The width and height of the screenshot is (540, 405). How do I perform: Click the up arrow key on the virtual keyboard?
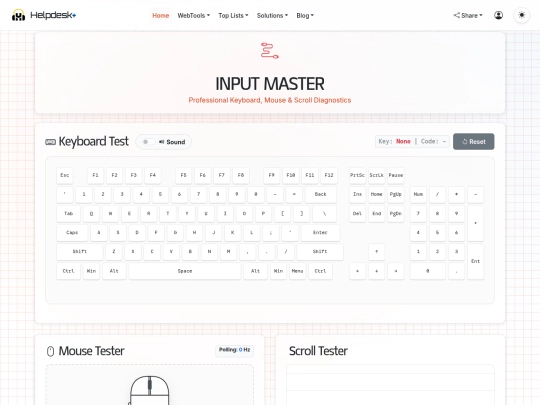pyautogui.click(x=376, y=251)
